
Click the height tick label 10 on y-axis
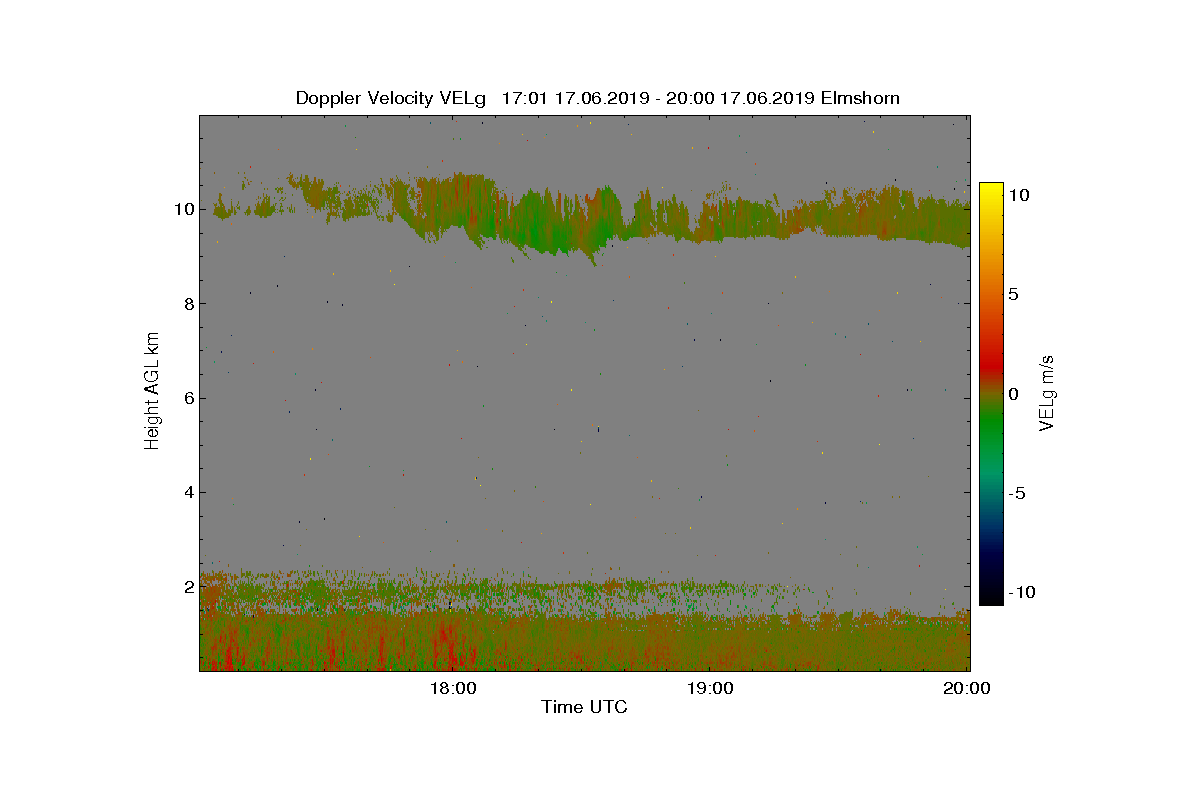pyautogui.click(x=184, y=209)
